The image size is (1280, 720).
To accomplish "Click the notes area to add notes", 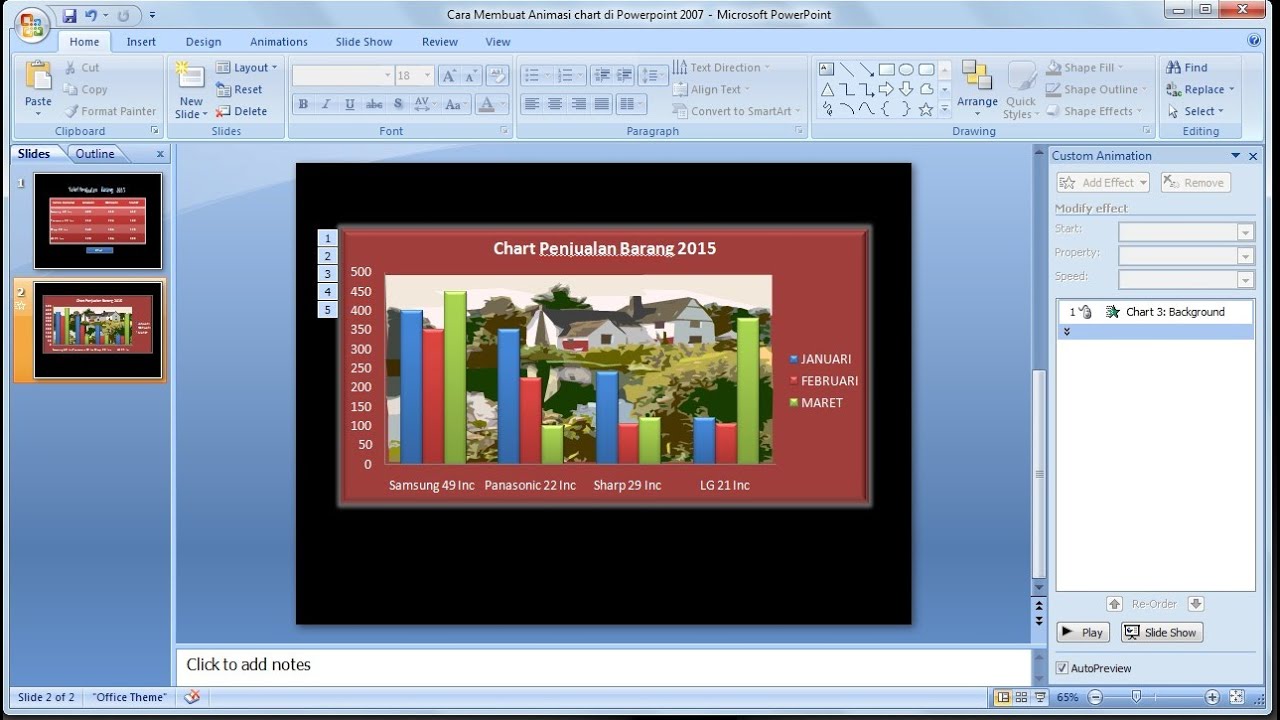I will coord(603,665).
